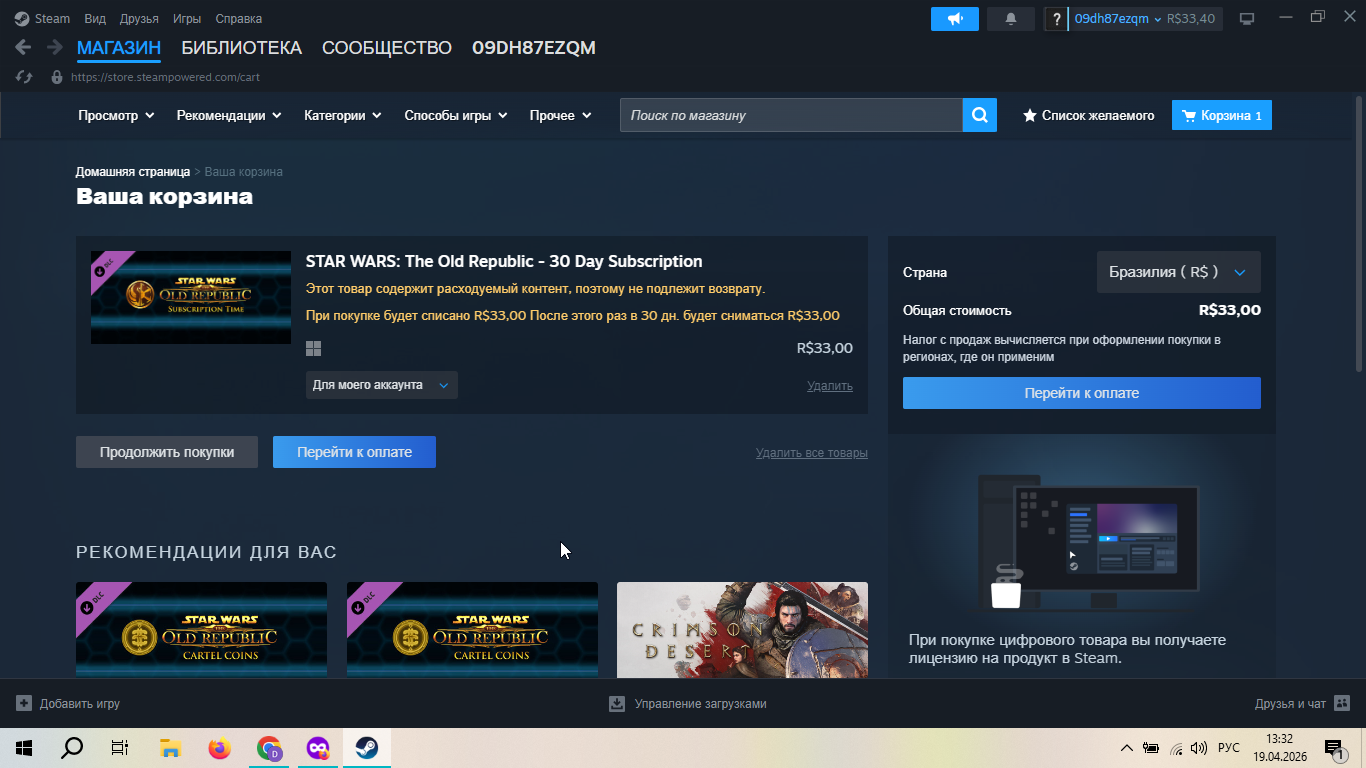Screen dimensions: 1366x768
Task: Open the Игры menu
Action: (x=187, y=19)
